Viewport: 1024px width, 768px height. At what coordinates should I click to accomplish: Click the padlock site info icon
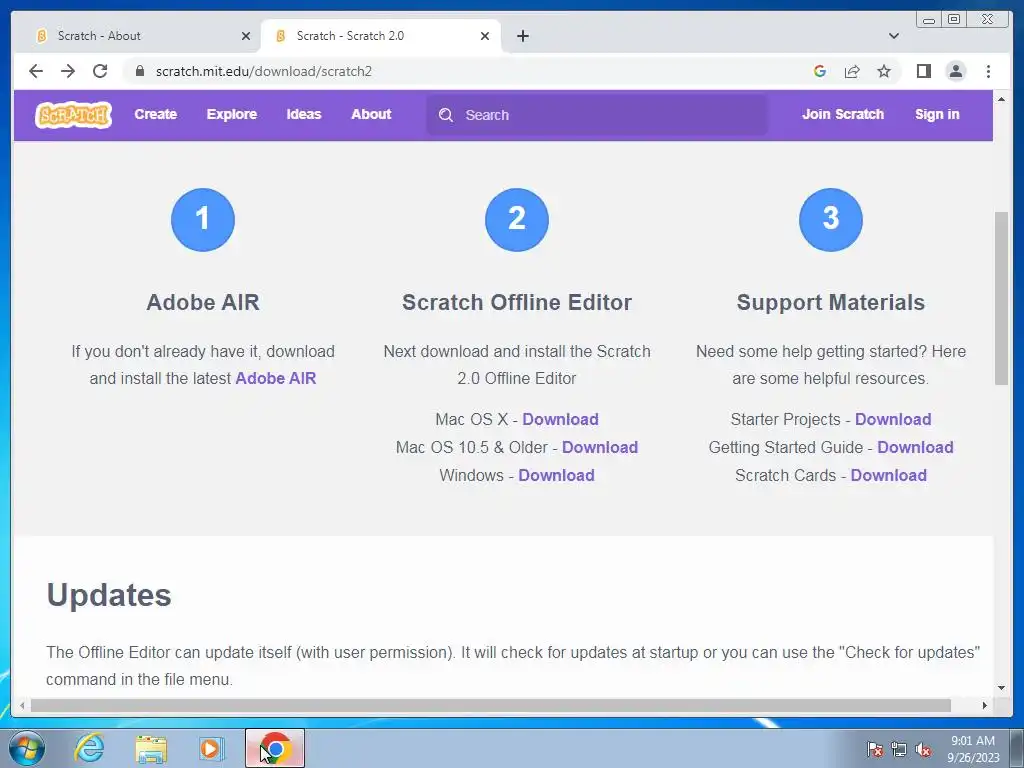pos(139,71)
